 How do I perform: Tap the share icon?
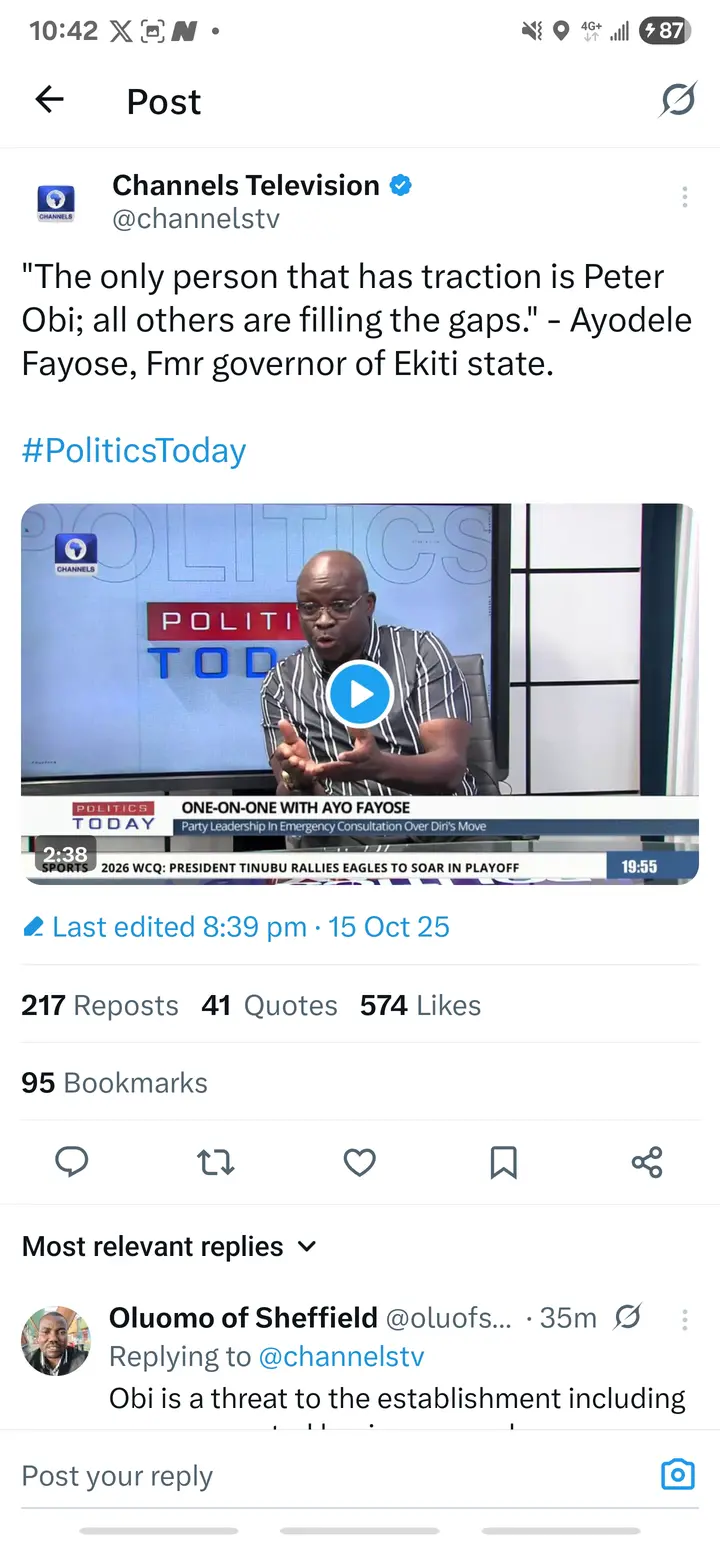pyautogui.click(x=647, y=1162)
